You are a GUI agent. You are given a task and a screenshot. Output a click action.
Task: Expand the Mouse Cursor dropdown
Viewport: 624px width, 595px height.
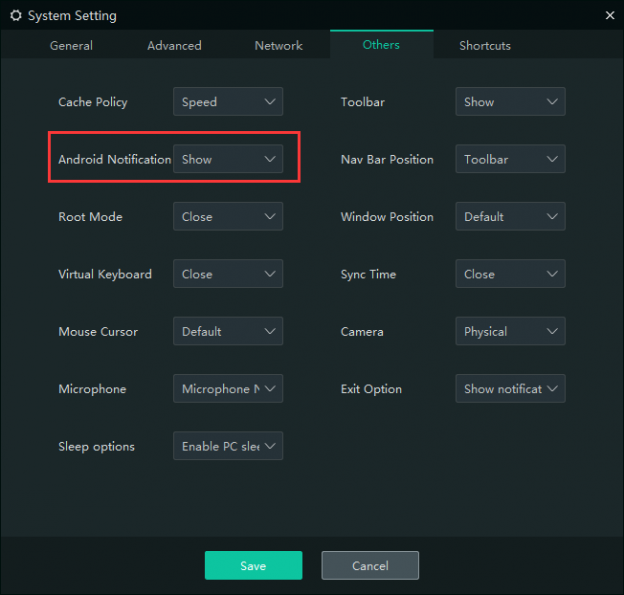(x=228, y=332)
